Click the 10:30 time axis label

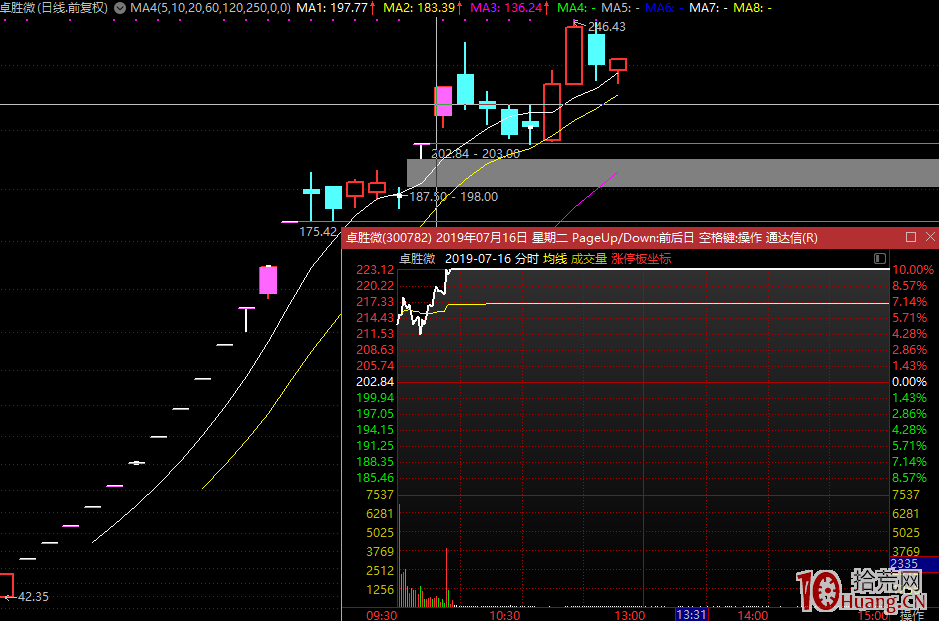(505, 615)
